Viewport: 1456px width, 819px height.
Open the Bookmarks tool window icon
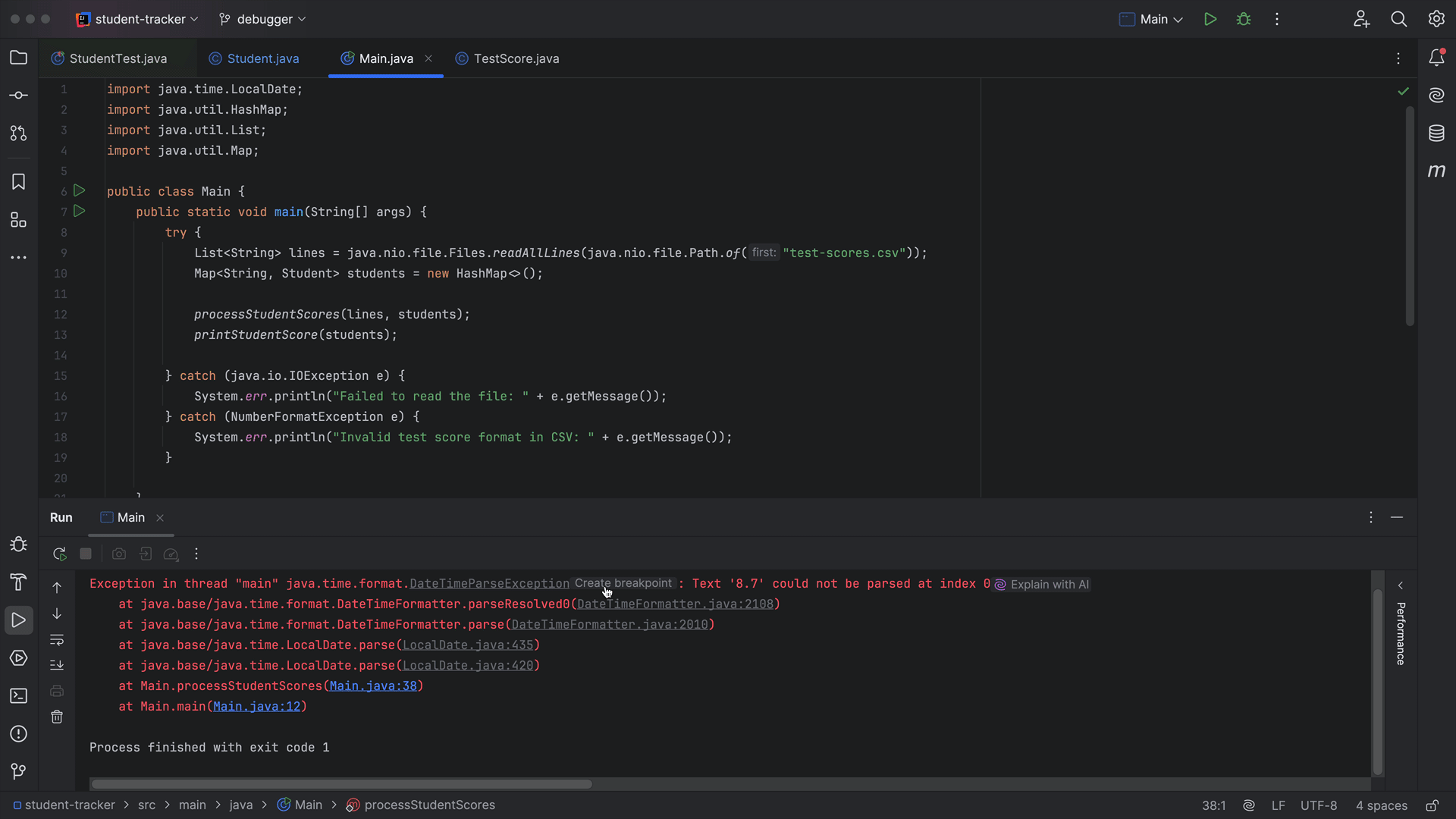click(x=19, y=182)
